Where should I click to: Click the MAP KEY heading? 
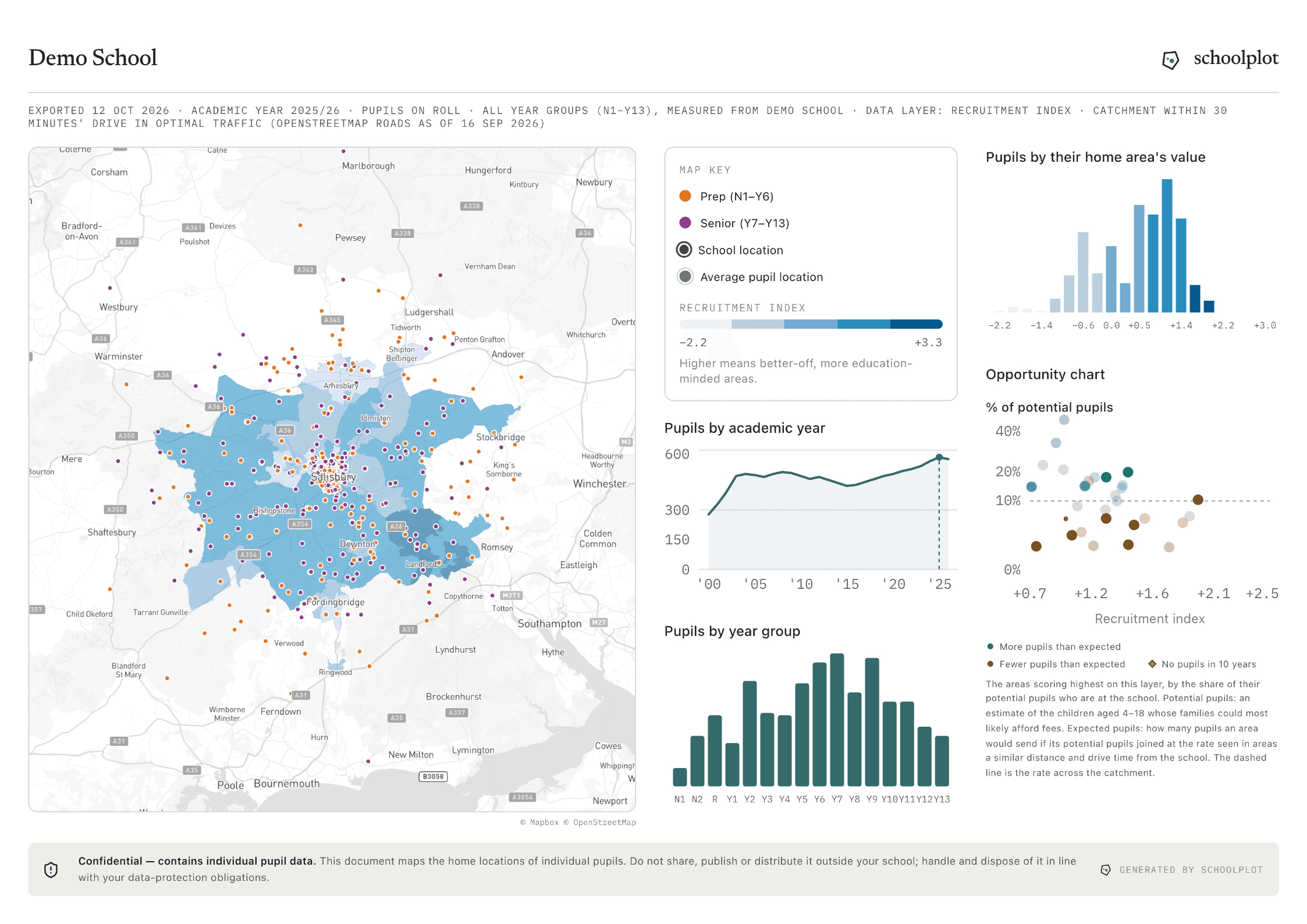(705, 170)
